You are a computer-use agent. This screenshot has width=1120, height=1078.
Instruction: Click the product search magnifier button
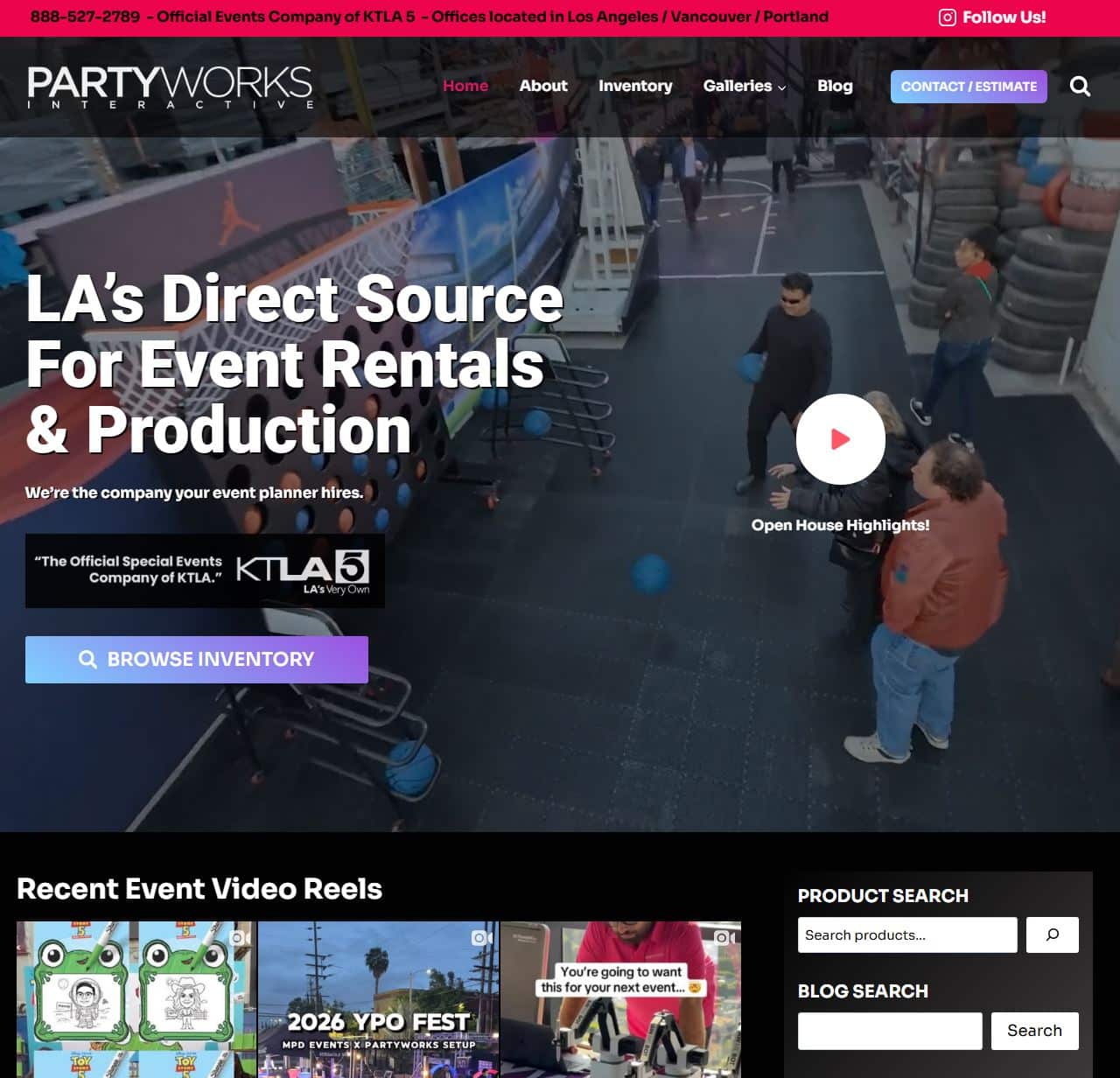[1052, 934]
